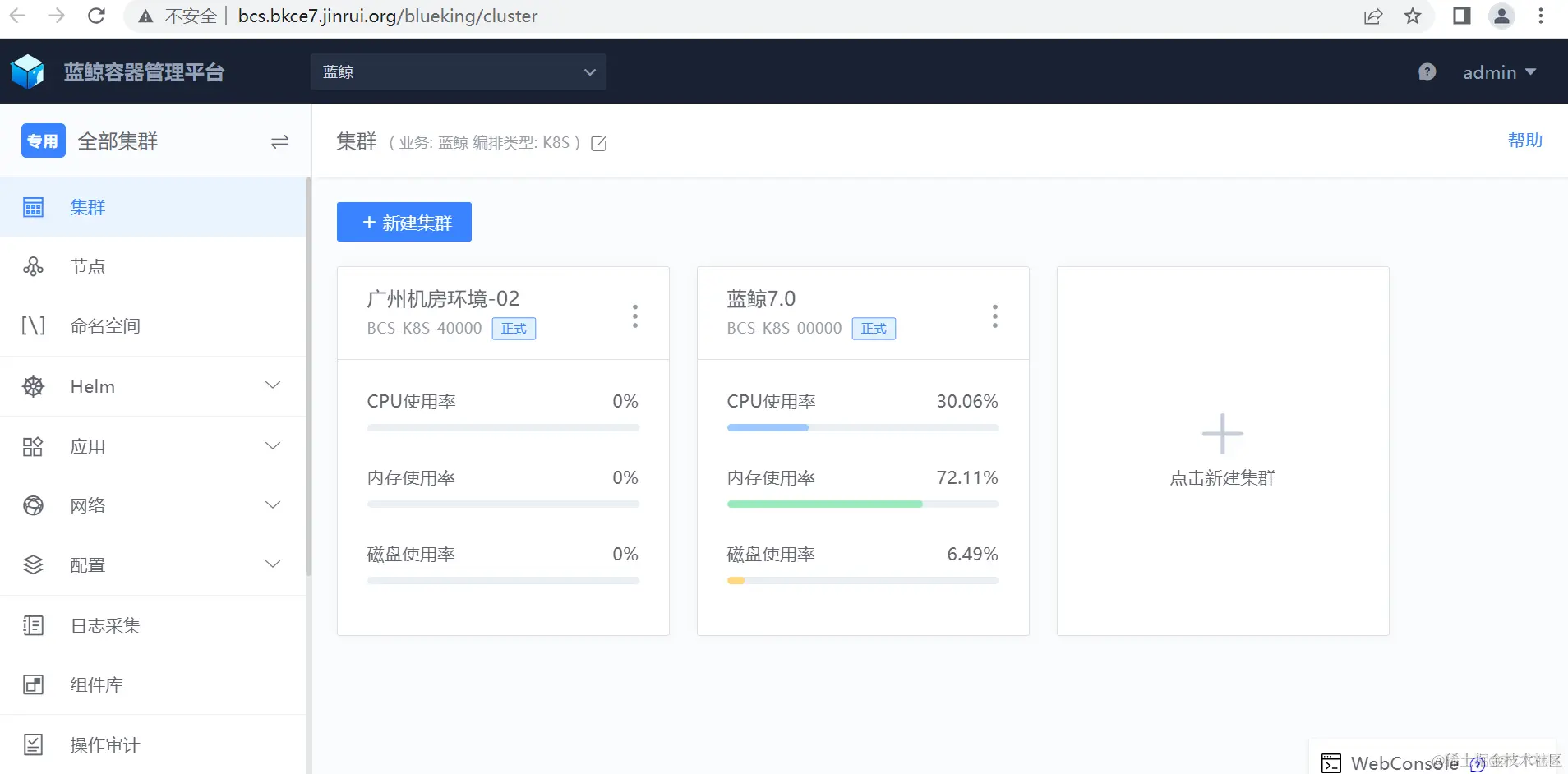This screenshot has width=1568, height=774.
Task: Click the 全部集群 header text
Action: tap(118, 141)
